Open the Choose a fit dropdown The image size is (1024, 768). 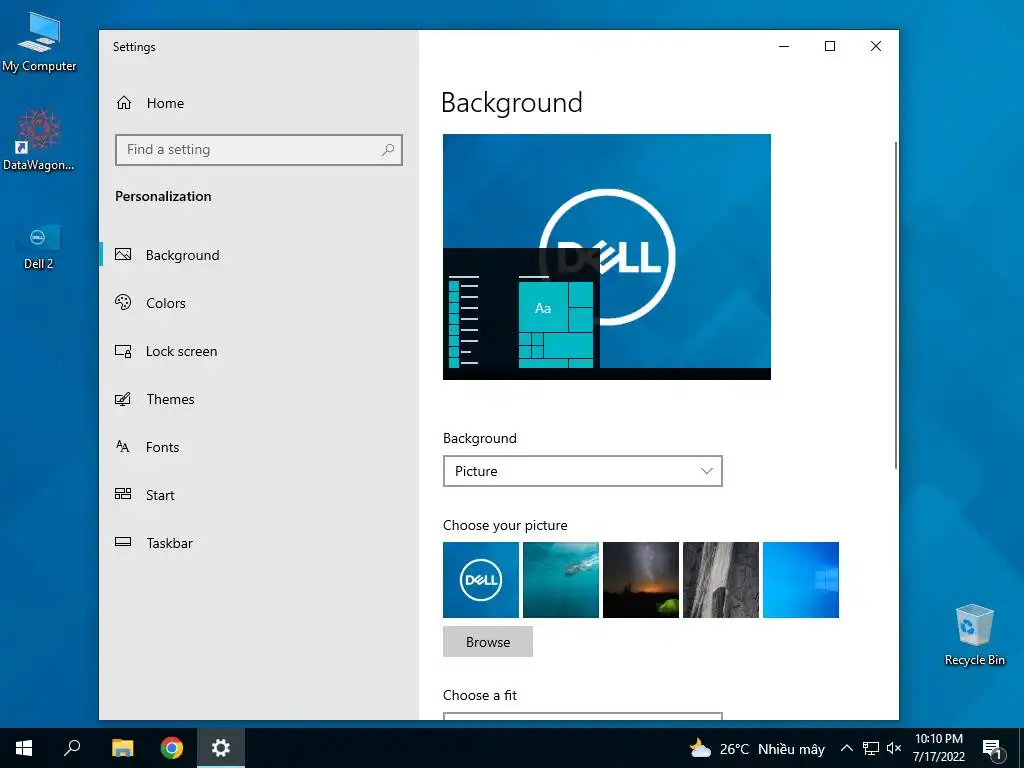[x=583, y=716]
